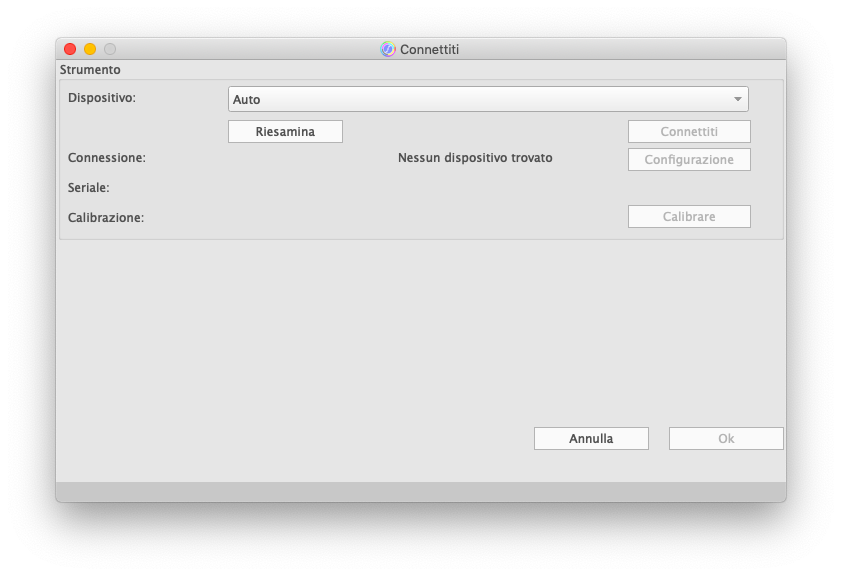Image resolution: width=842 pixels, height=576 pixels.
Task: Open the Configurazione button
Action: 689,159
